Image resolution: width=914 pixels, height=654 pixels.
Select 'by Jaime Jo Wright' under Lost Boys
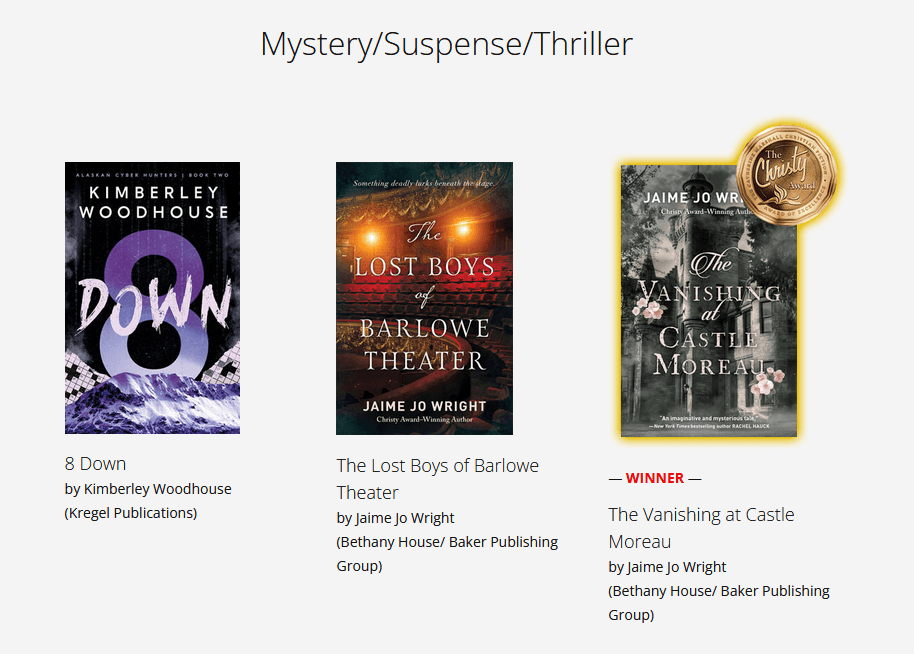coord(395,518)
